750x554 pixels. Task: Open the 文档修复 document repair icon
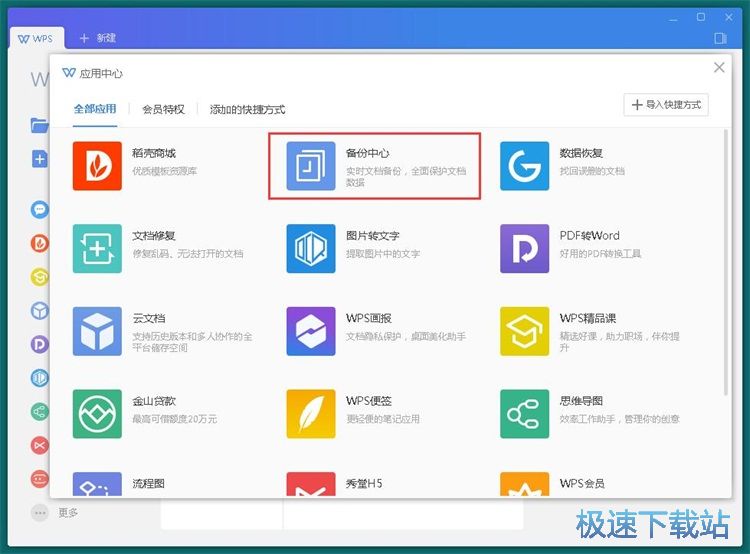point(97,248)
